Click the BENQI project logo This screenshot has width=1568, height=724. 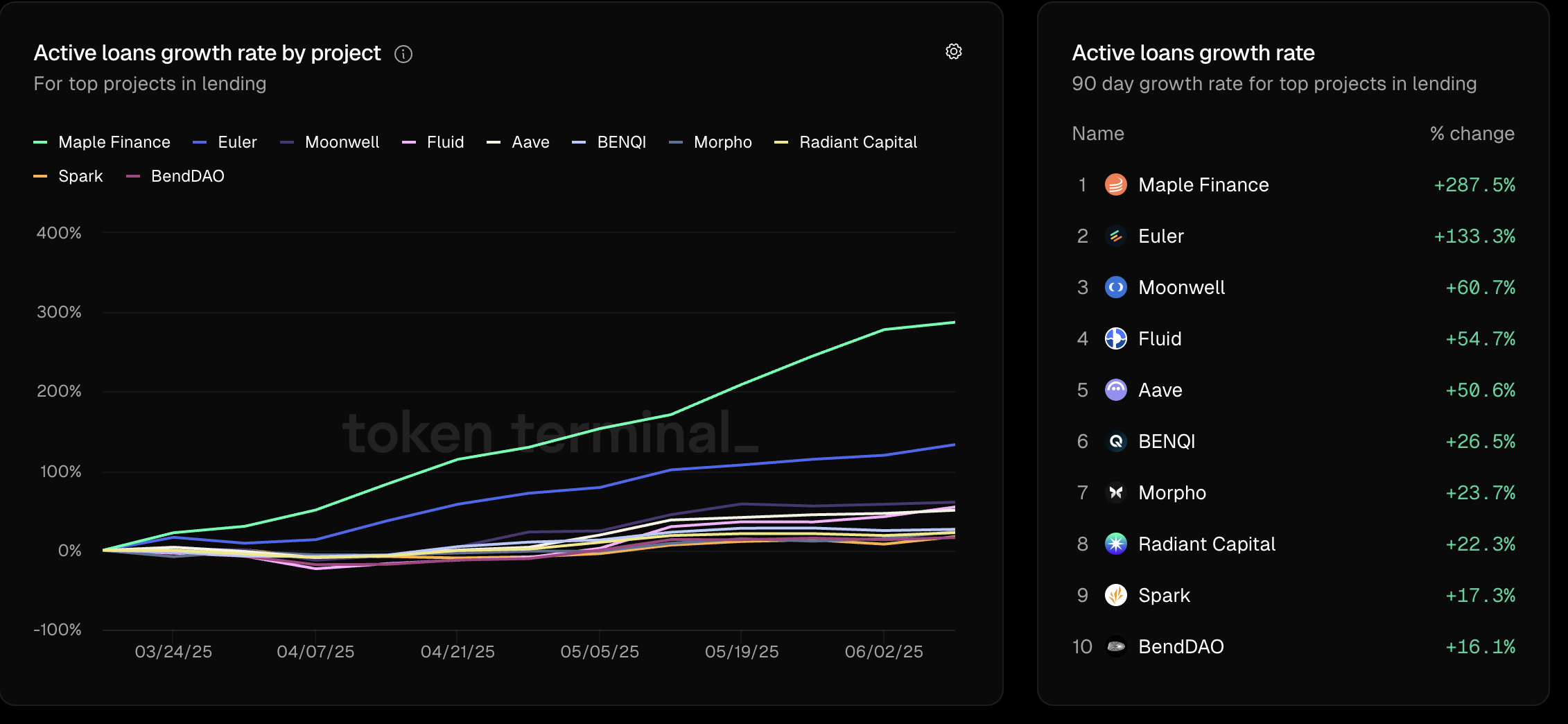(x=1116, y=441)
